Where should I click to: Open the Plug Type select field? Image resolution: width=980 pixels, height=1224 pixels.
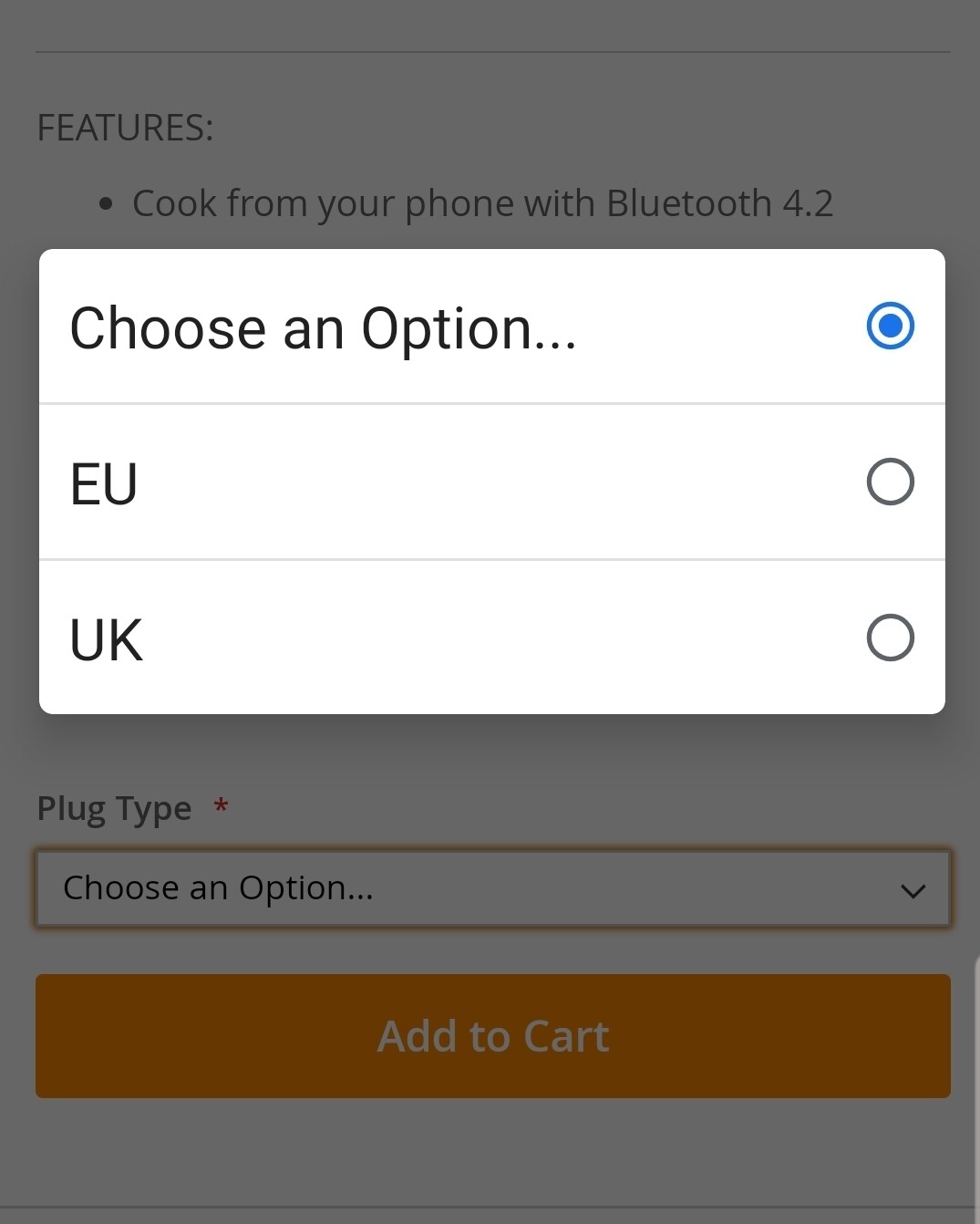point(492,888)
